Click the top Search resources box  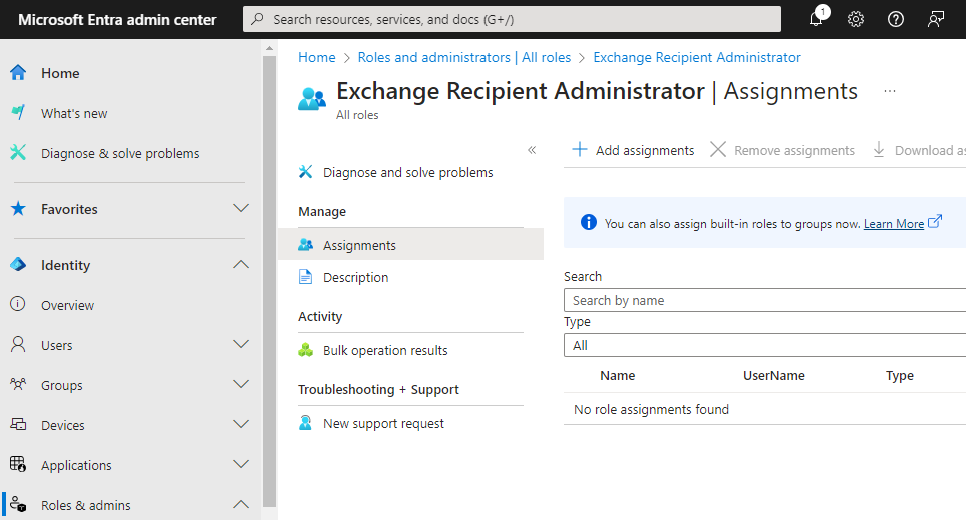pos(511,19)
